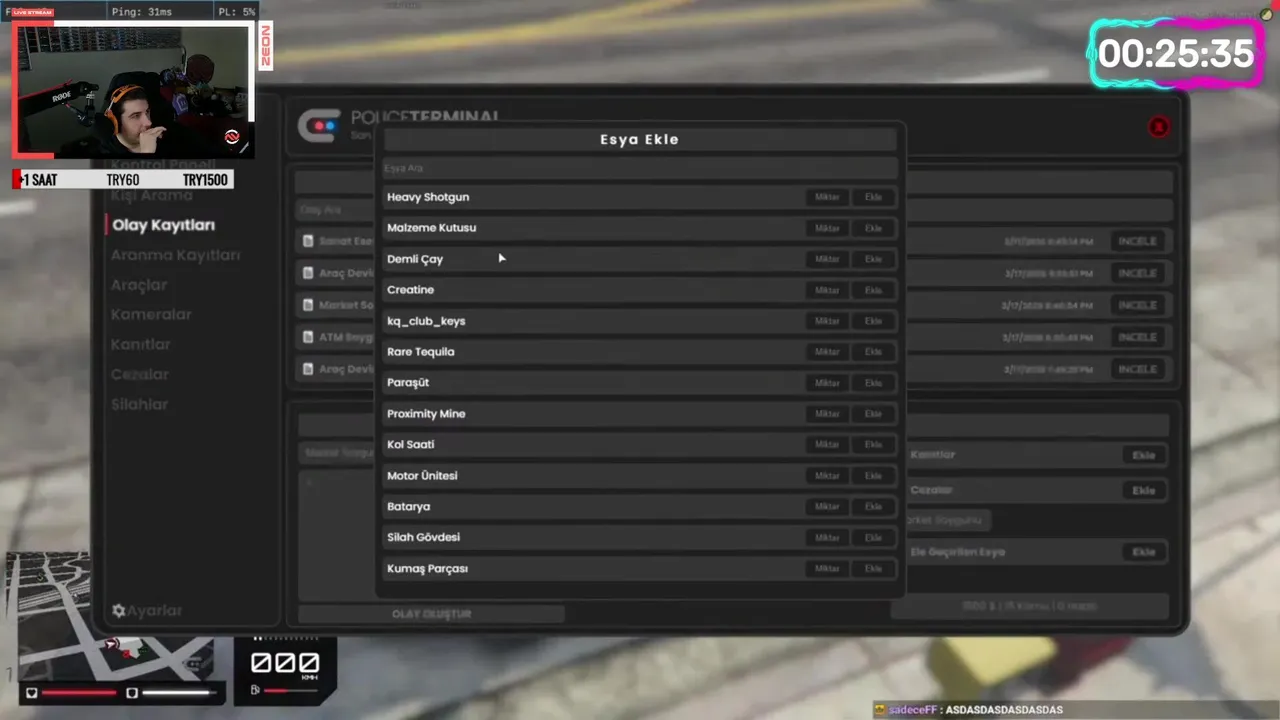Open Kanıtlar sidebar section
Image resolution: width=1280 pixels, height=720 pixels.
click(140, 345)
